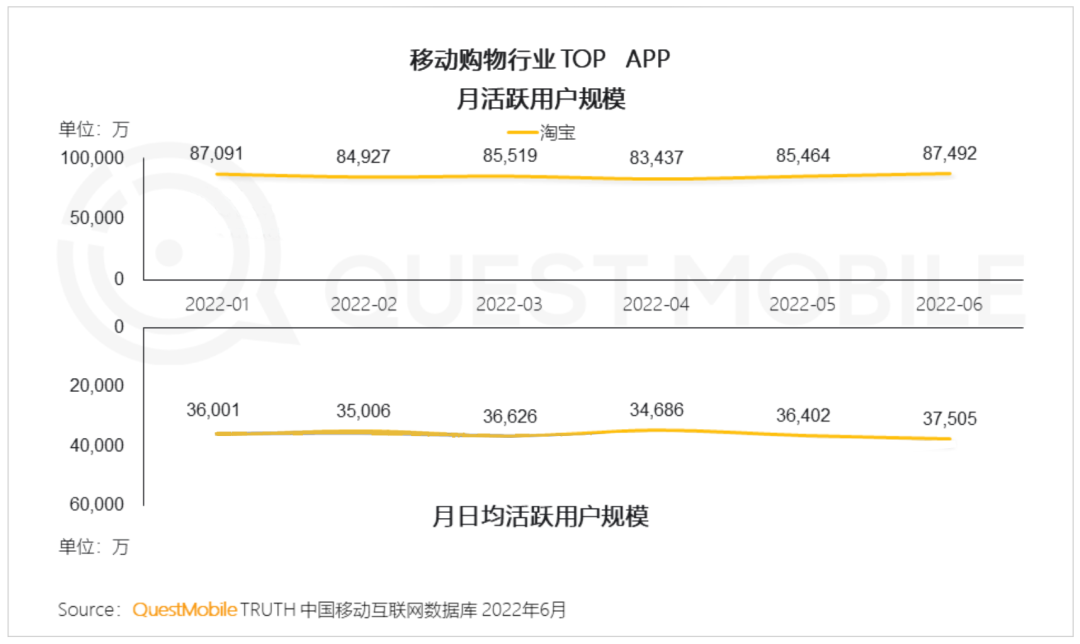1080x644 pixels.
Task: Click the 40,000 y-axis value
Action: (96, 445)
